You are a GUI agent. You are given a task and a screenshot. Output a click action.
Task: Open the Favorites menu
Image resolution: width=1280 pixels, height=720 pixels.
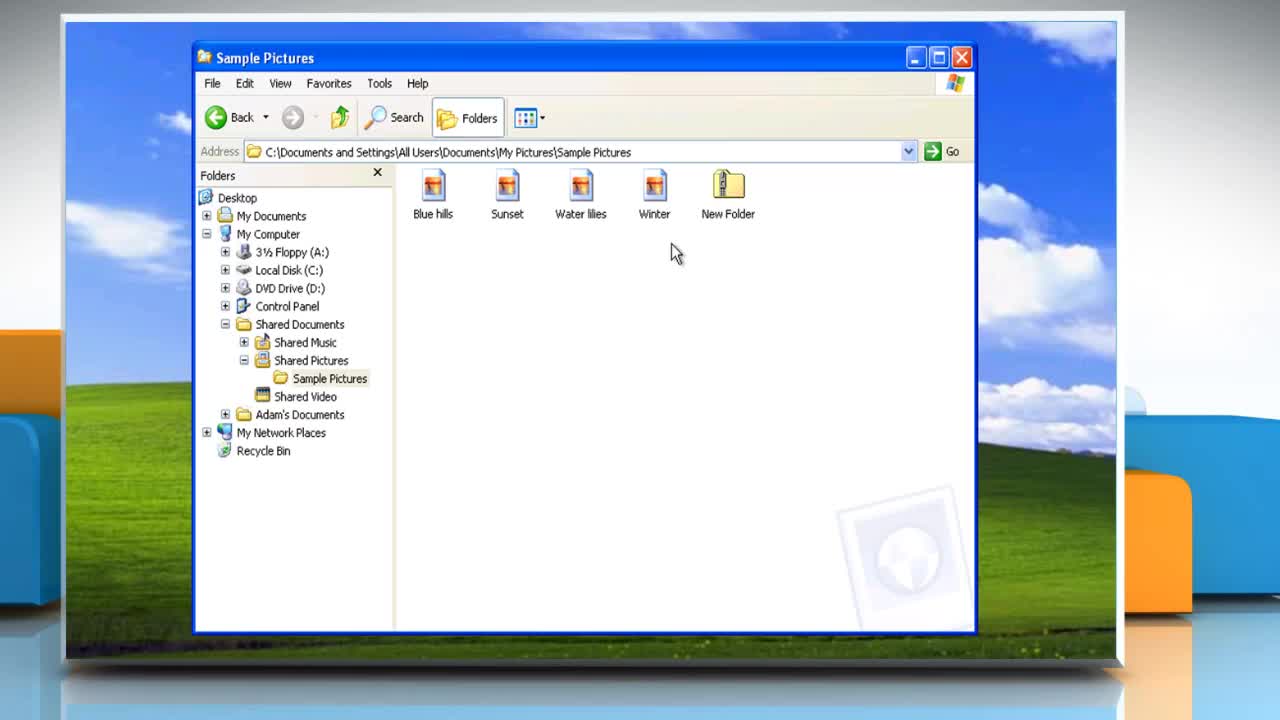pyautogui.click(x=328, y=84)
